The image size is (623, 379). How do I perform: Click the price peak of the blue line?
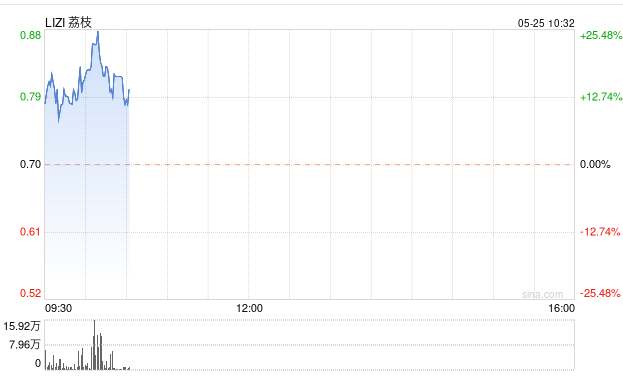tap(98, 33)
